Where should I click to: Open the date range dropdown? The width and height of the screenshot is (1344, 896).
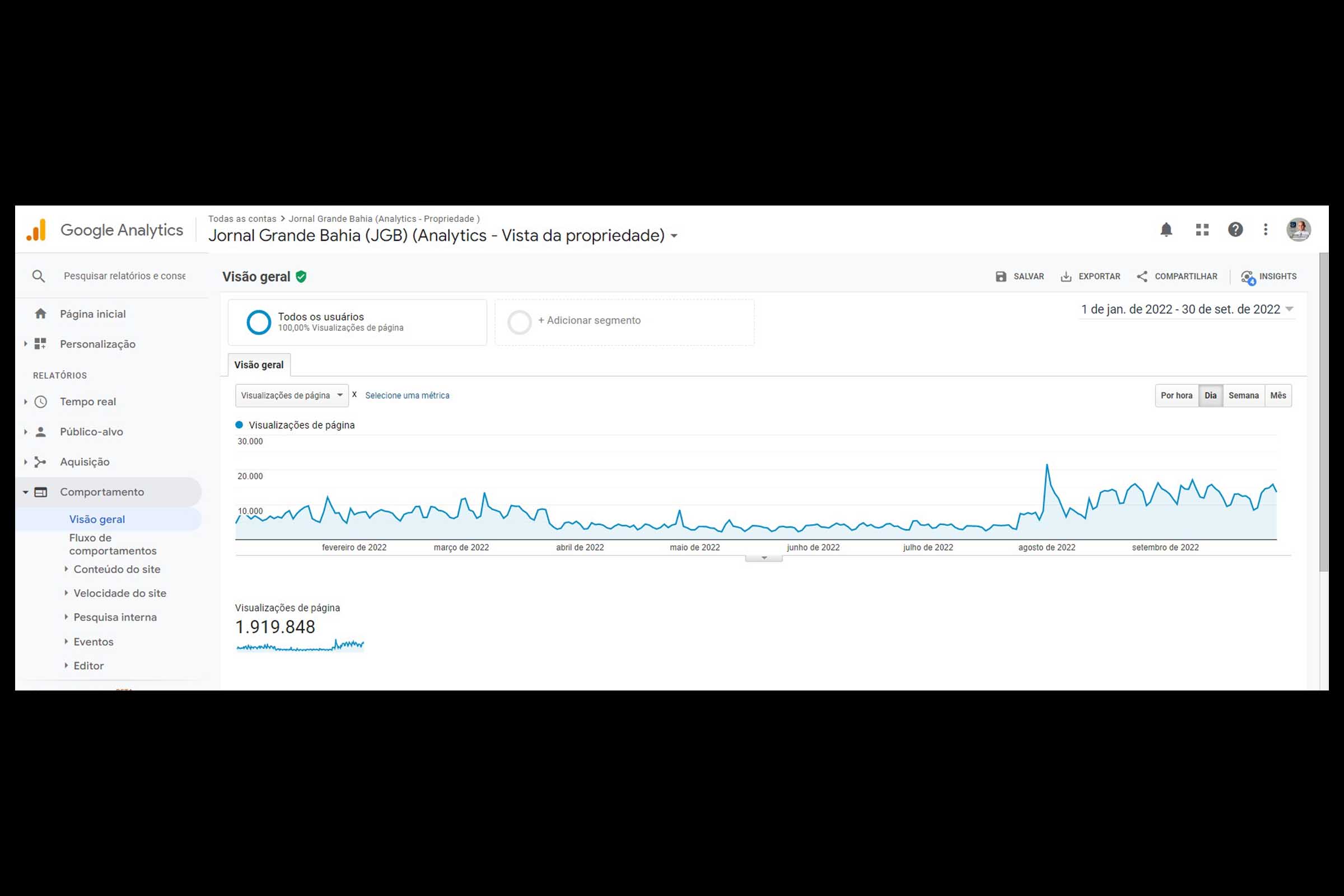tap(1186, 309)
